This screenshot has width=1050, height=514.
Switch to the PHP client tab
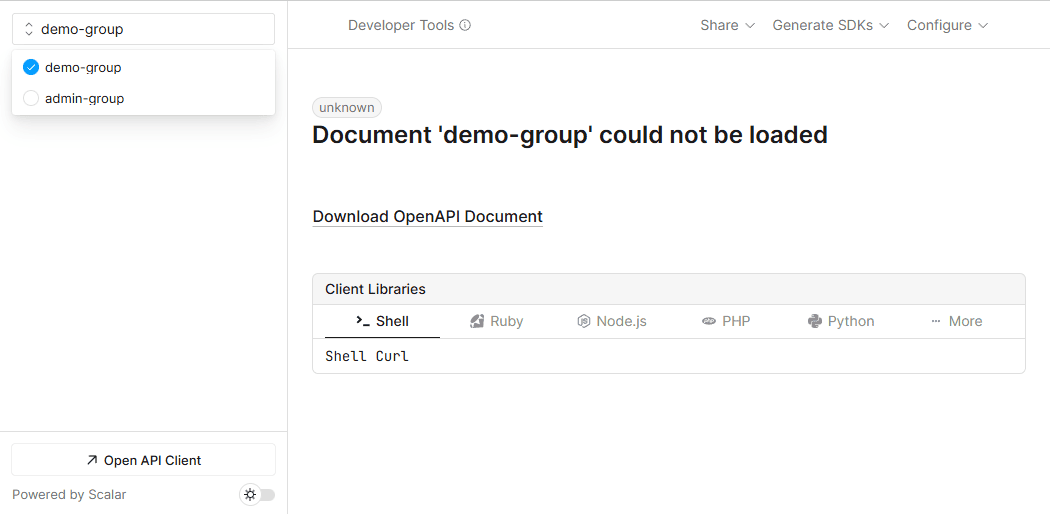tap(726, 321)
